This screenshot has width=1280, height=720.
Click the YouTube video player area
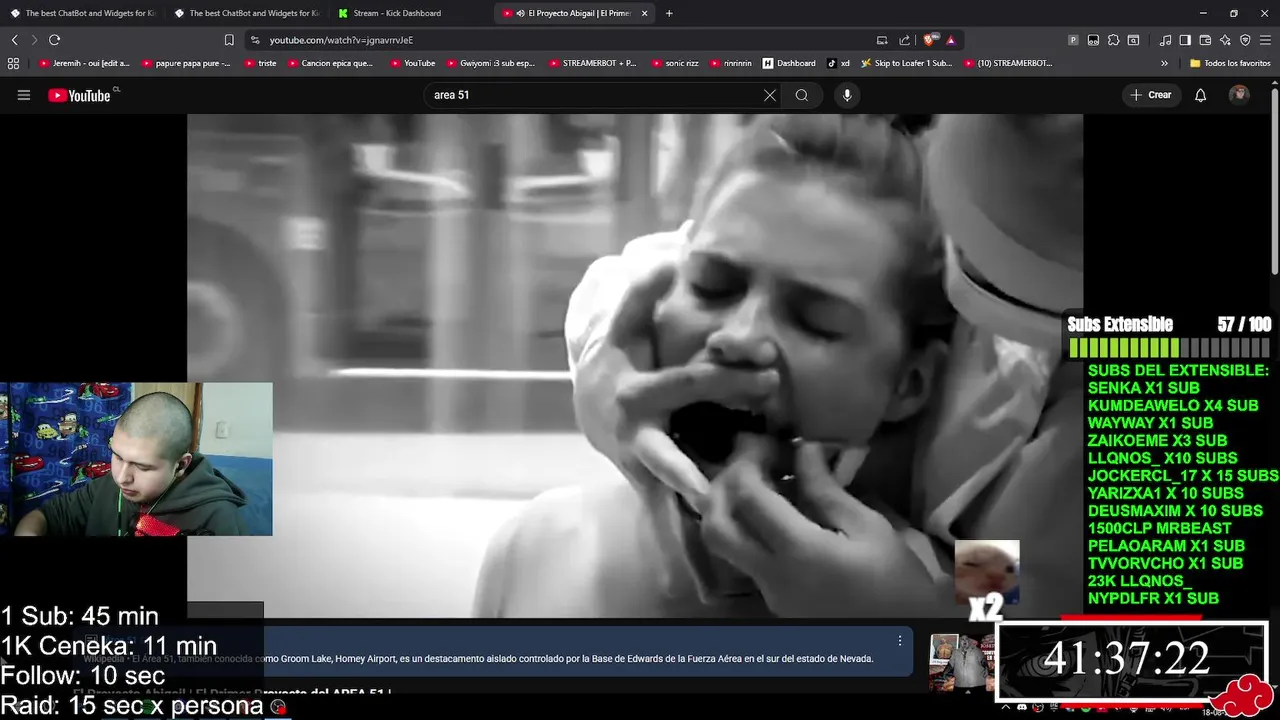[634, 366]
